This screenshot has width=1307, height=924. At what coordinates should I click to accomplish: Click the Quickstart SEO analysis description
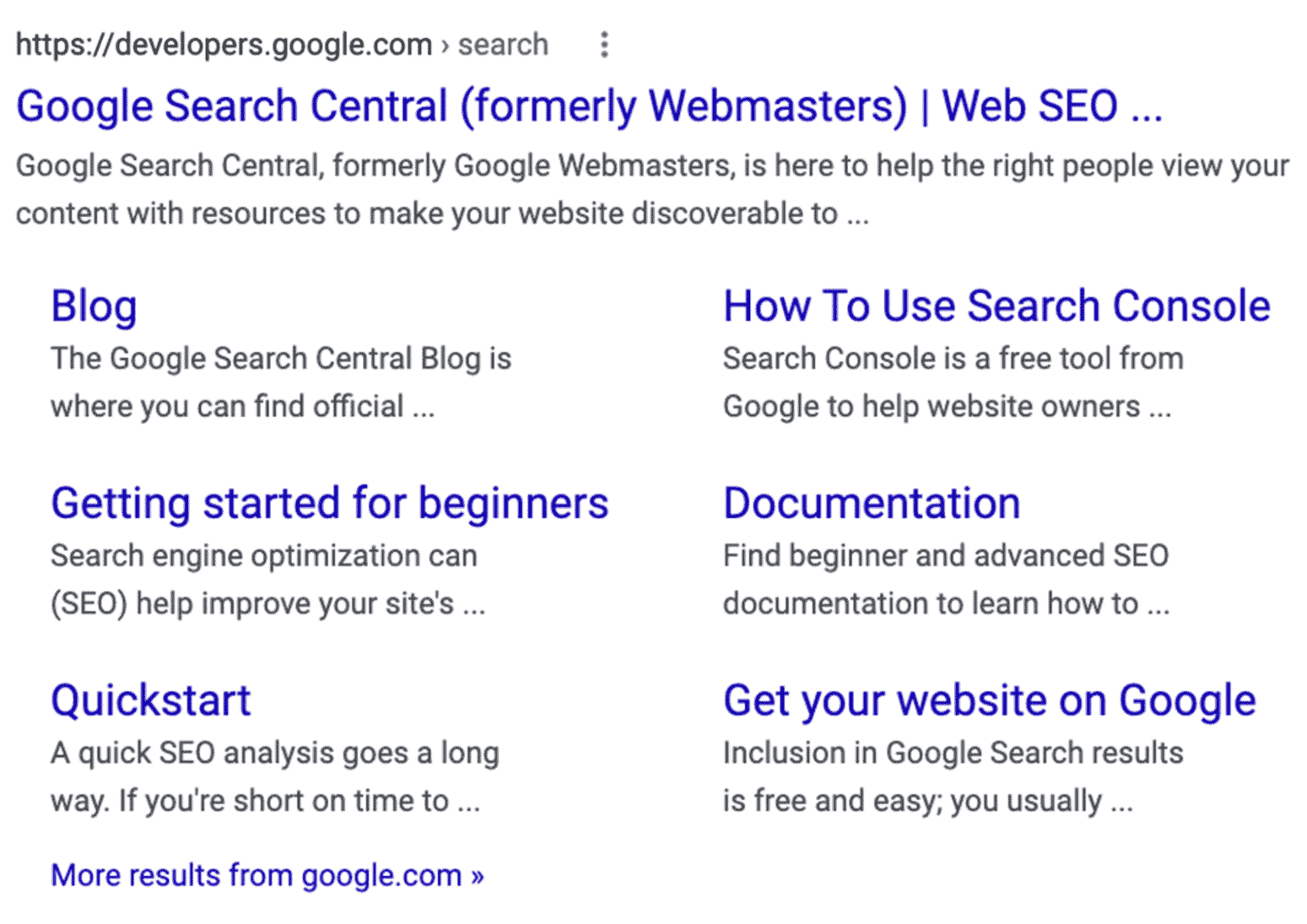tap(275, 776)
